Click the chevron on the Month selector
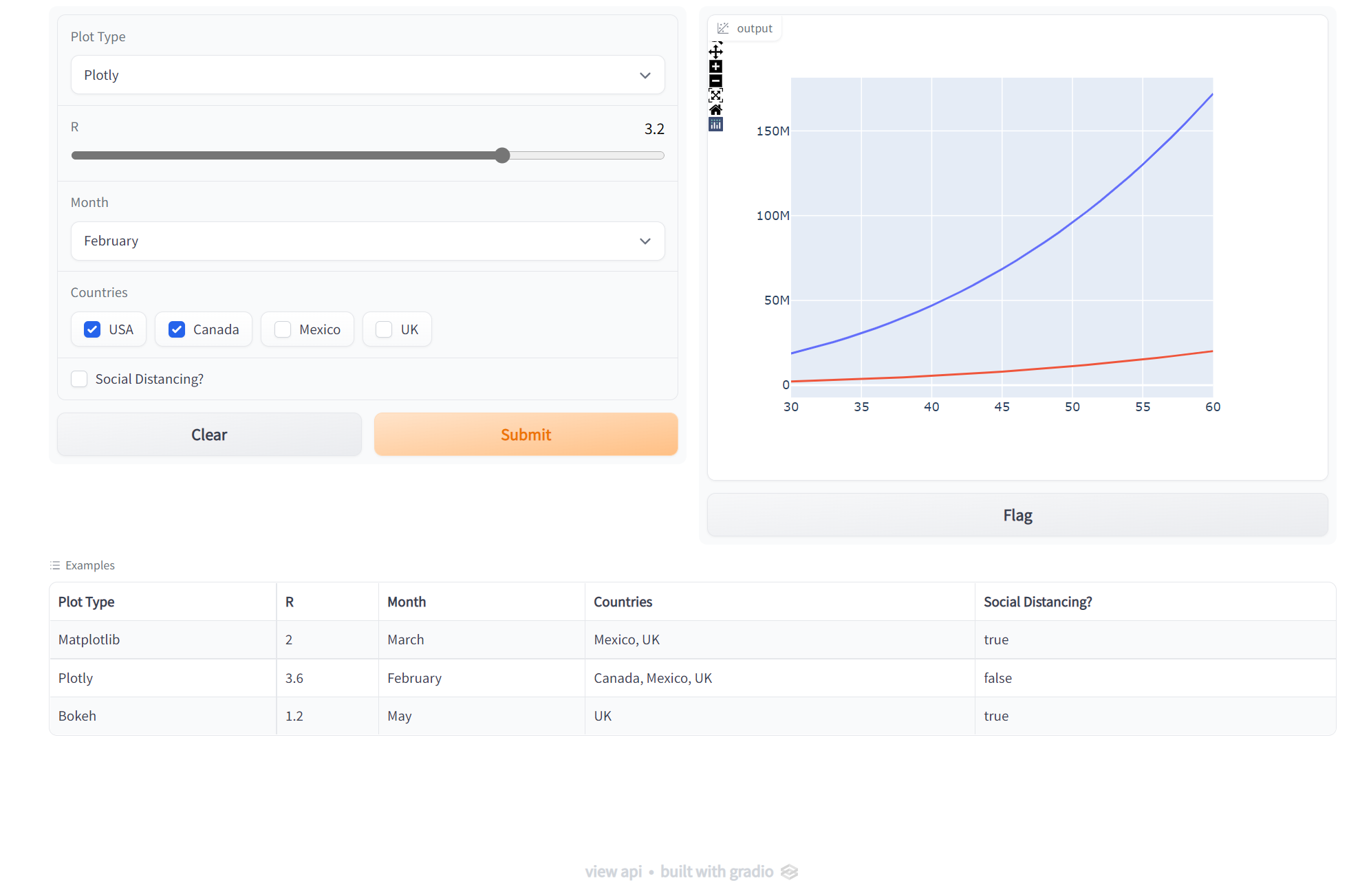This screenshot has height=896, width=1371. [x=645, y=241]
